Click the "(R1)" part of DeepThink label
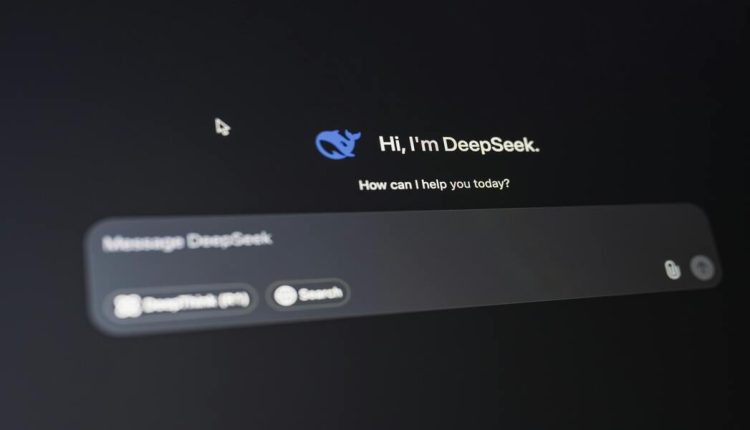 pyautogui.click(x=232, y=299)
